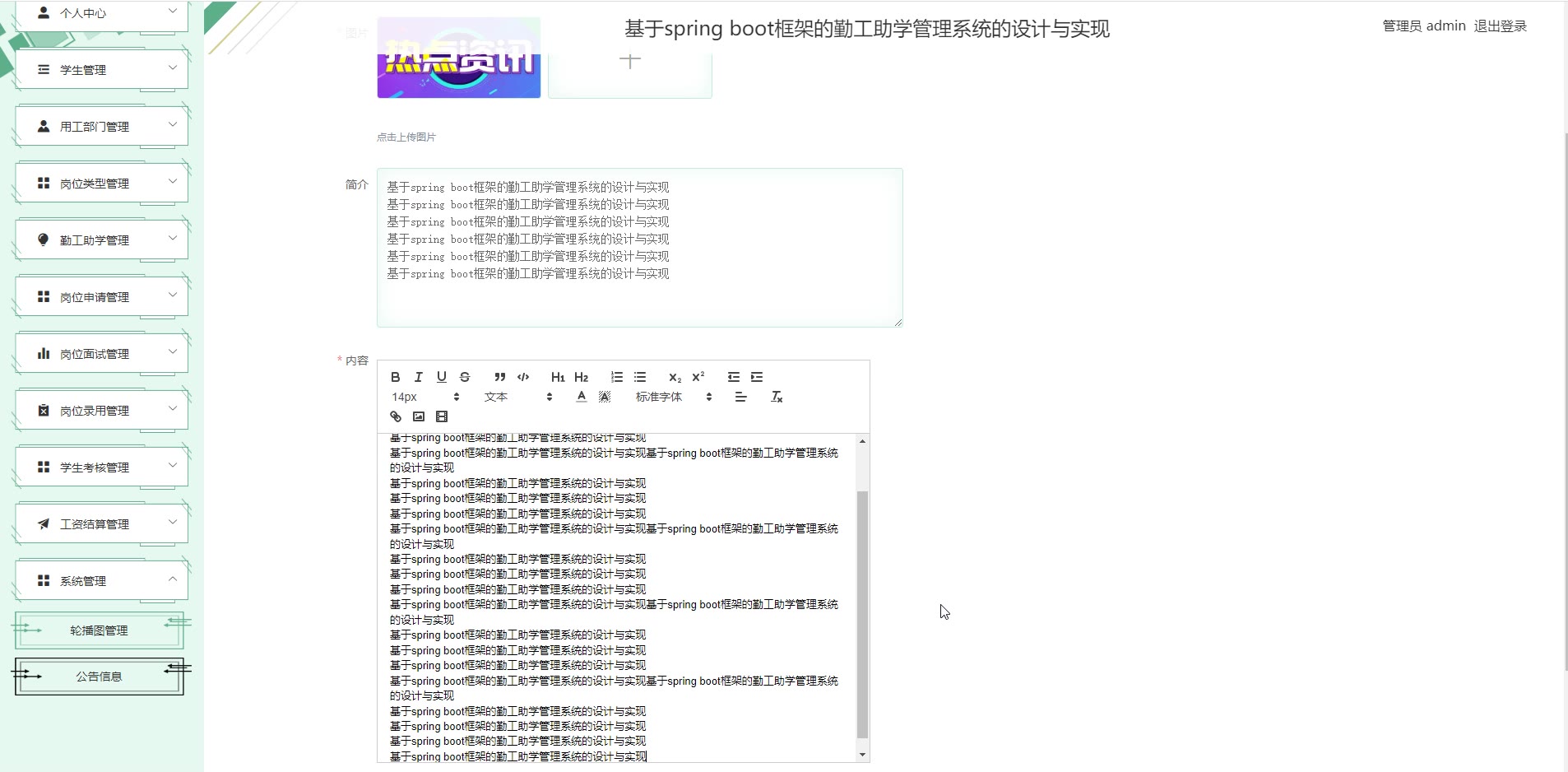This screenshot has height=772, width=1568.
Task: Click the plus box to upload image
Action: point(630,59)
